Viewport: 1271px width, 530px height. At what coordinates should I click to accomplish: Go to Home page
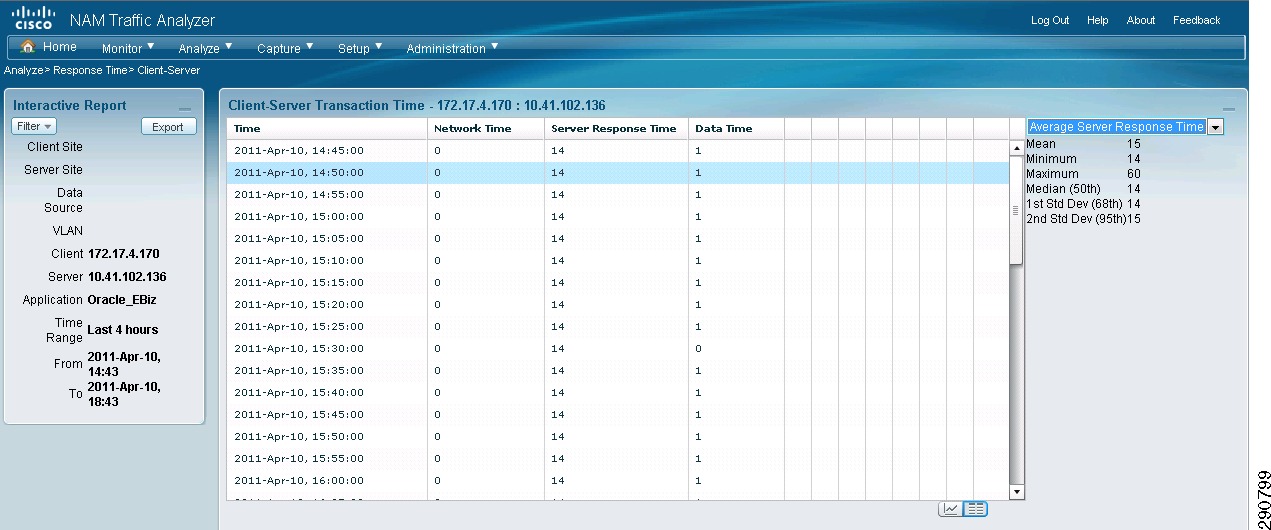coord(60,47)
